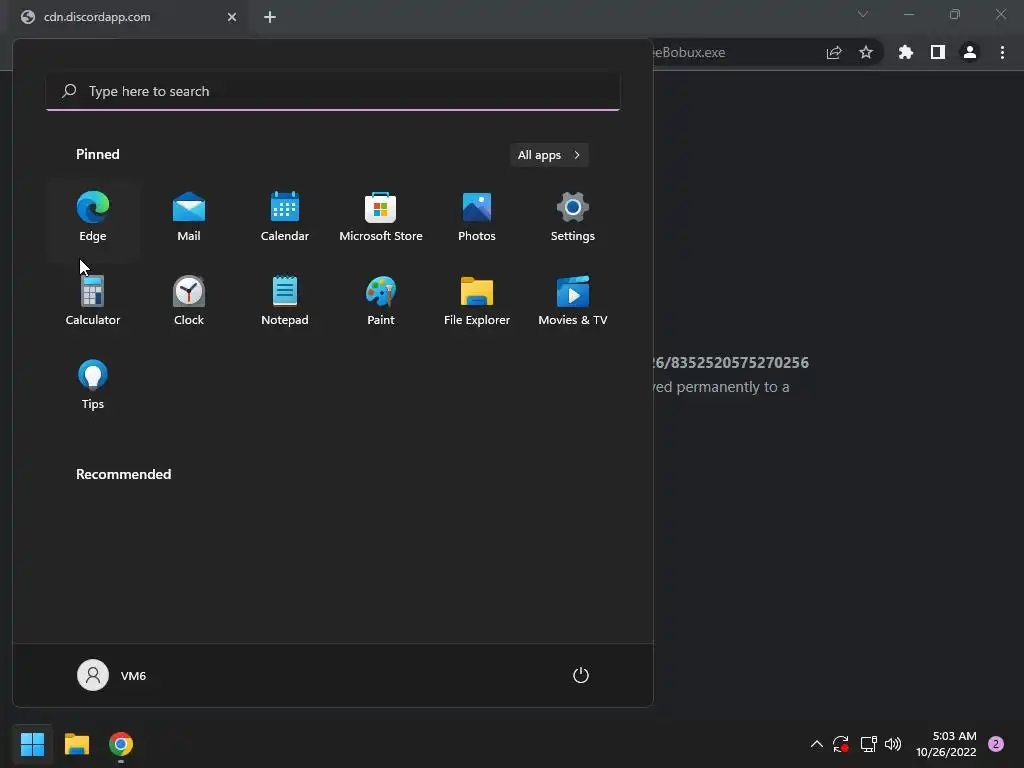The height and width of the screenshot is (768, 1024).
Task: Open the volume tray icon
Action: tap(893, 744)
